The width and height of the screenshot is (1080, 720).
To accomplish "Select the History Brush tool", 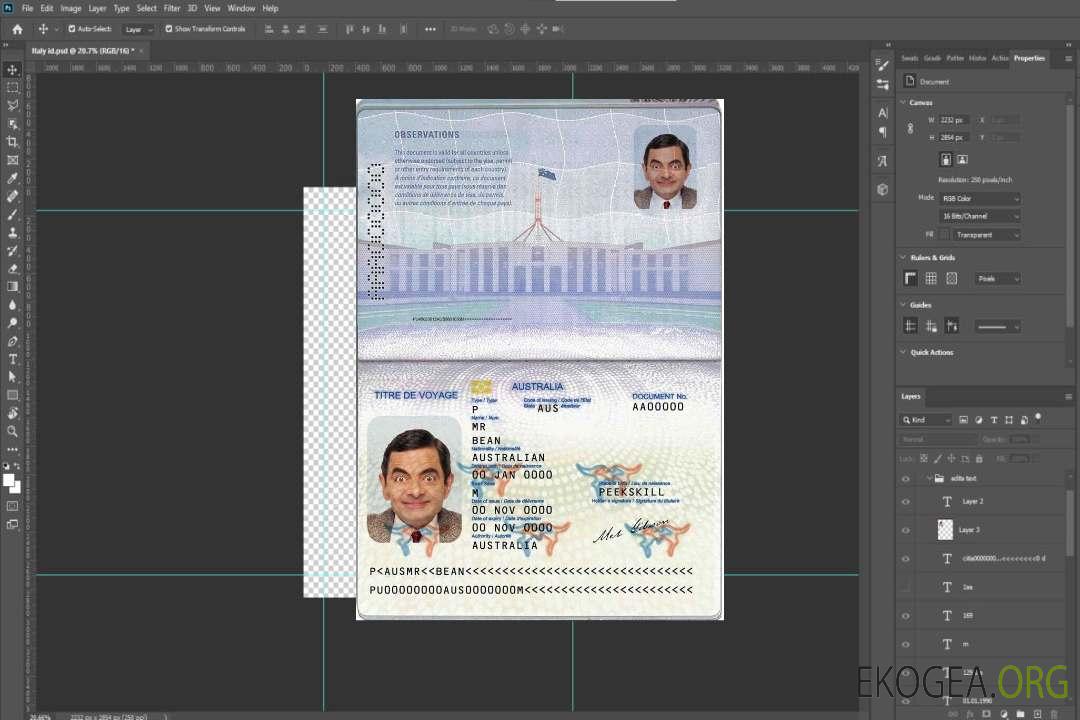I will (12, 251).
